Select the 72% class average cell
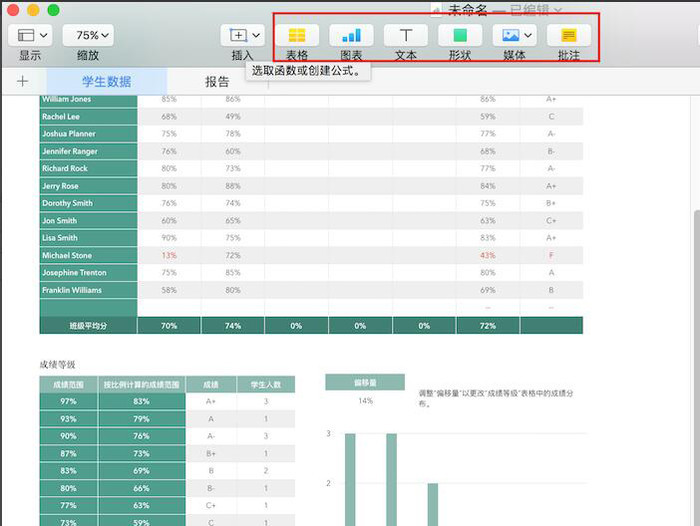The height and width of the screenshot is (526, 700). click(x=488, y=326)
